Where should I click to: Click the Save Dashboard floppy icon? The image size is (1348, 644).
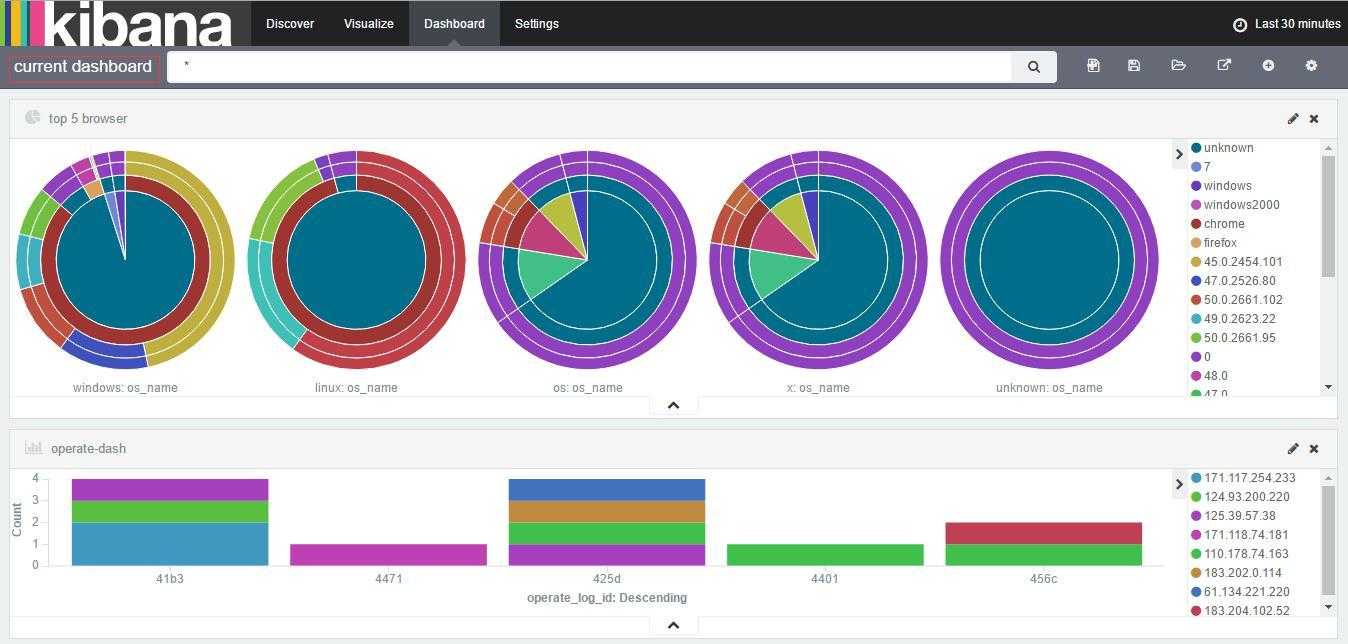point(1134,66)
